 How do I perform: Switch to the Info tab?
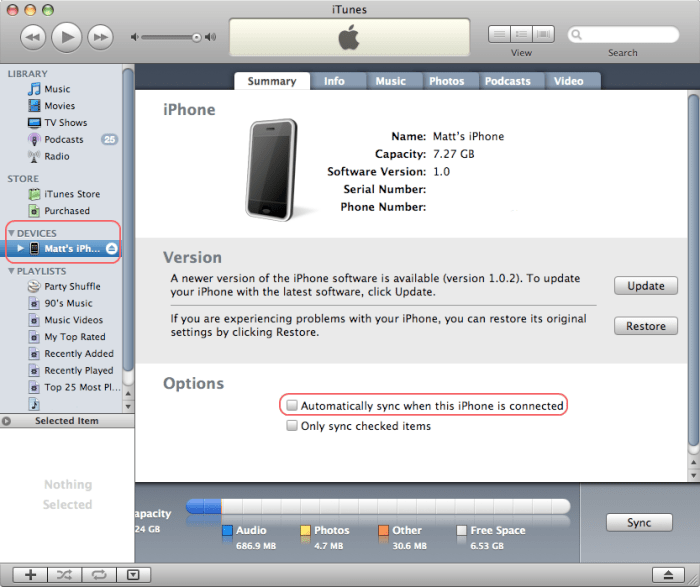(334, 81)
